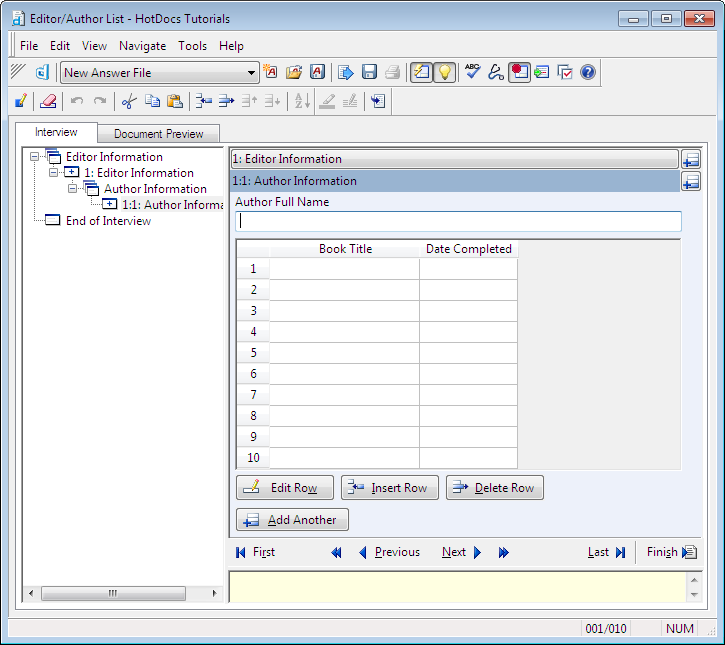725x645 pixels.
Task: Open the New Answer File dropdown
Action: pyautogui.click(x=251, y=73)
